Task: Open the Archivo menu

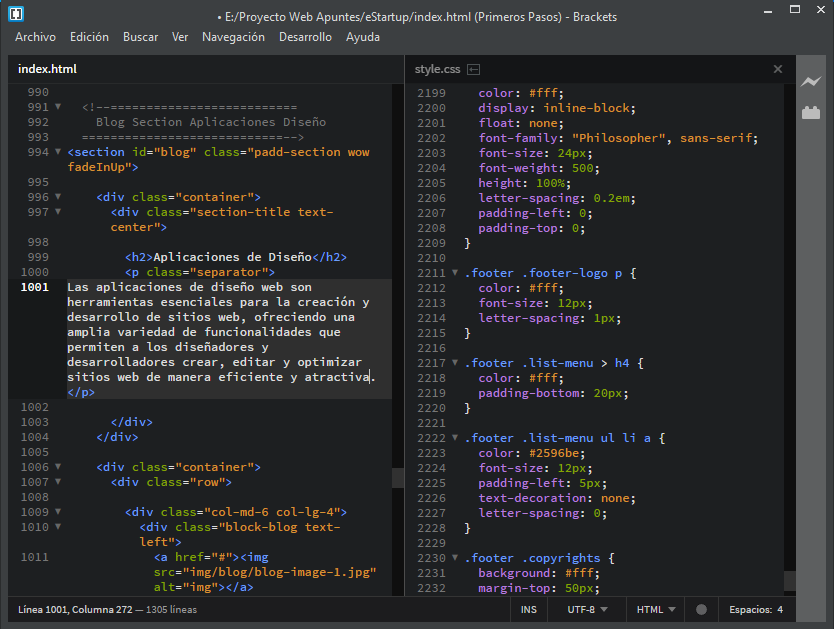Action: point(35,37)
